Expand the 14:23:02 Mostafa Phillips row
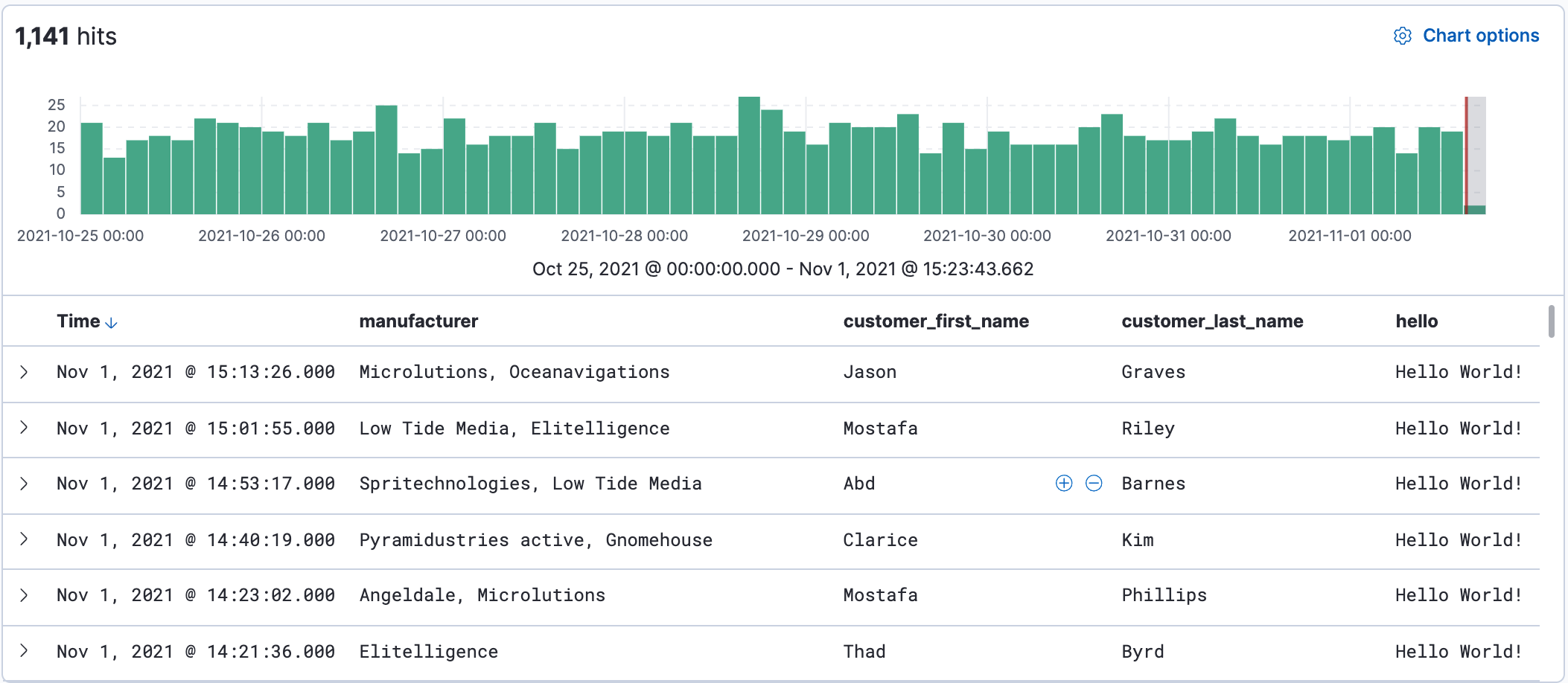This screenshot has width=1568, height=683. click(24, 595)
